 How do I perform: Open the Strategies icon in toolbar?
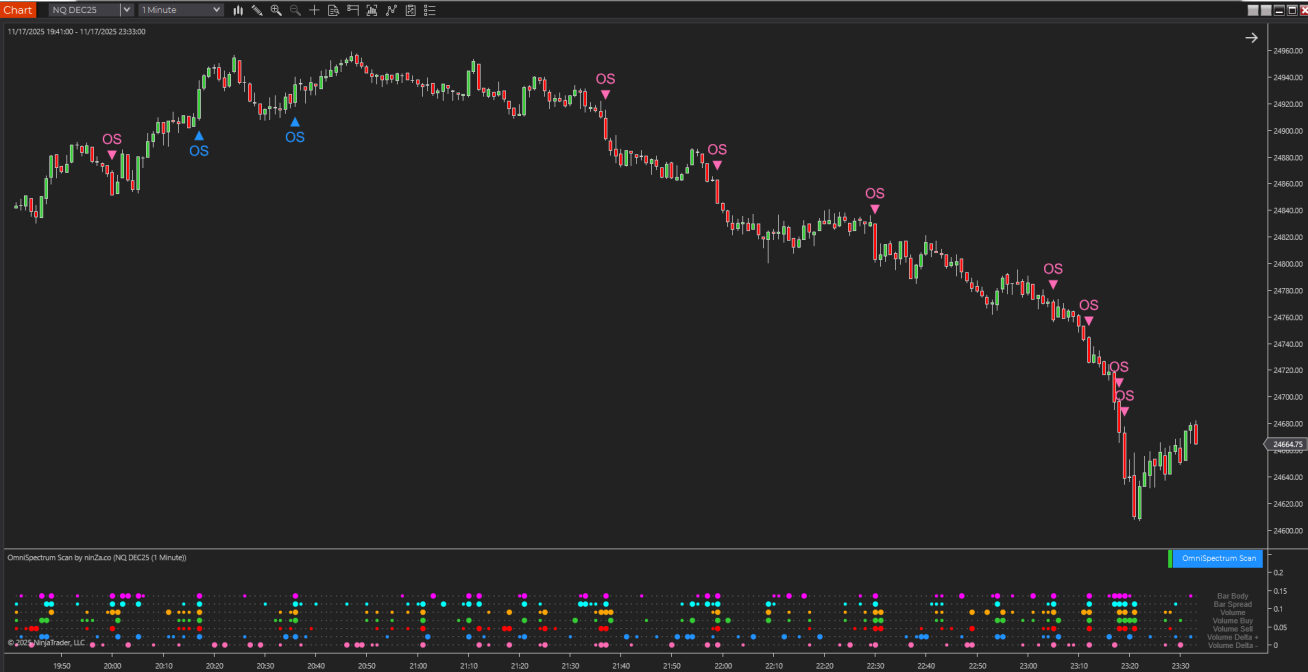coord(410,10)
